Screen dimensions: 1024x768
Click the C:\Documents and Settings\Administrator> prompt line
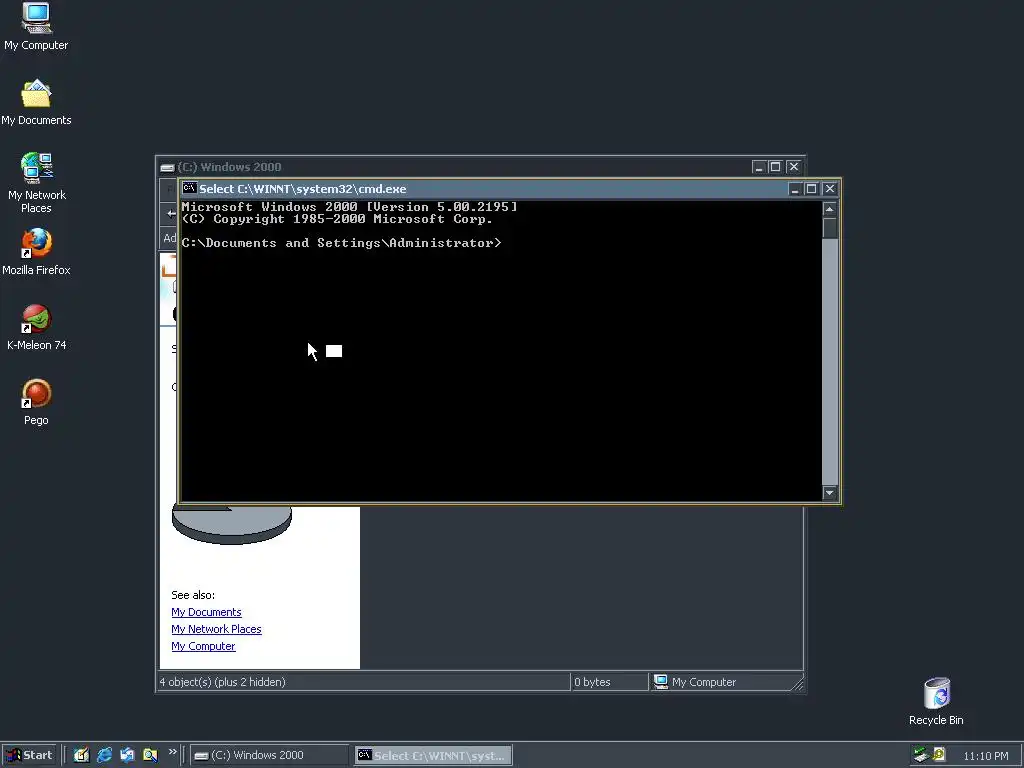click(342, 243)
